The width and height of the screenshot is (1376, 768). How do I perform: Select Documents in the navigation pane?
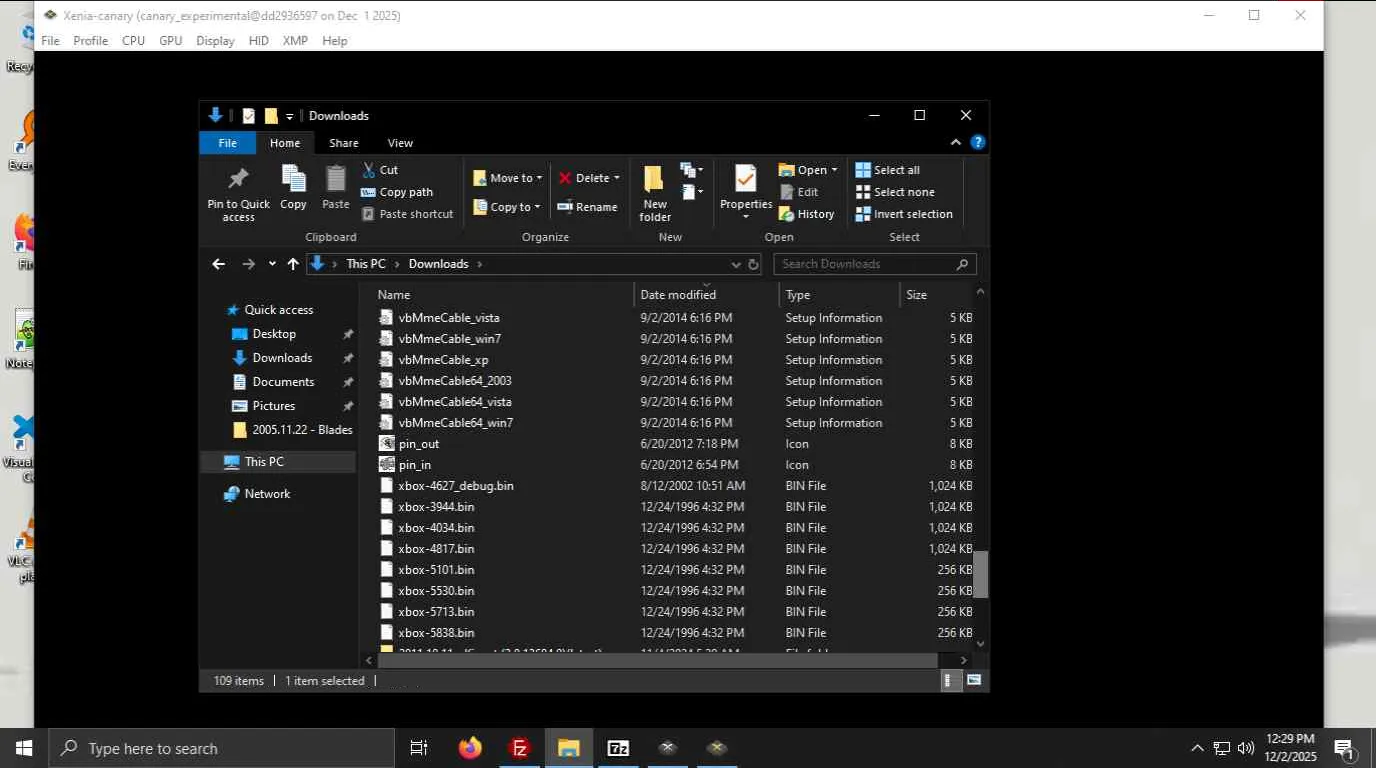click(x=283, y=382)
